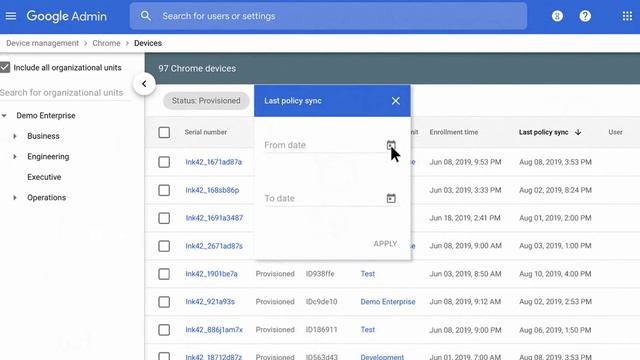Image resolution: width=640 pixels, height=360 pixels.
Task: Go to Chrome in the breadcrumb
Action: [106, 43]
